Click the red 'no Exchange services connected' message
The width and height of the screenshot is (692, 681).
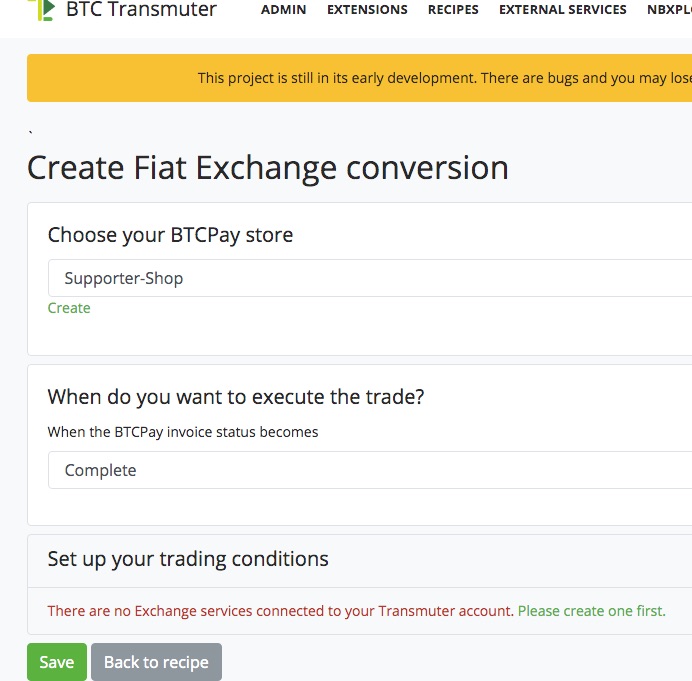(281, 611)
